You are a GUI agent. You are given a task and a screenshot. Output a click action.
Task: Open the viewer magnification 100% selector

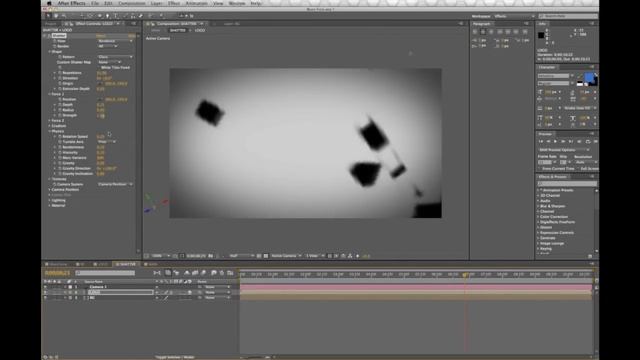161,256
